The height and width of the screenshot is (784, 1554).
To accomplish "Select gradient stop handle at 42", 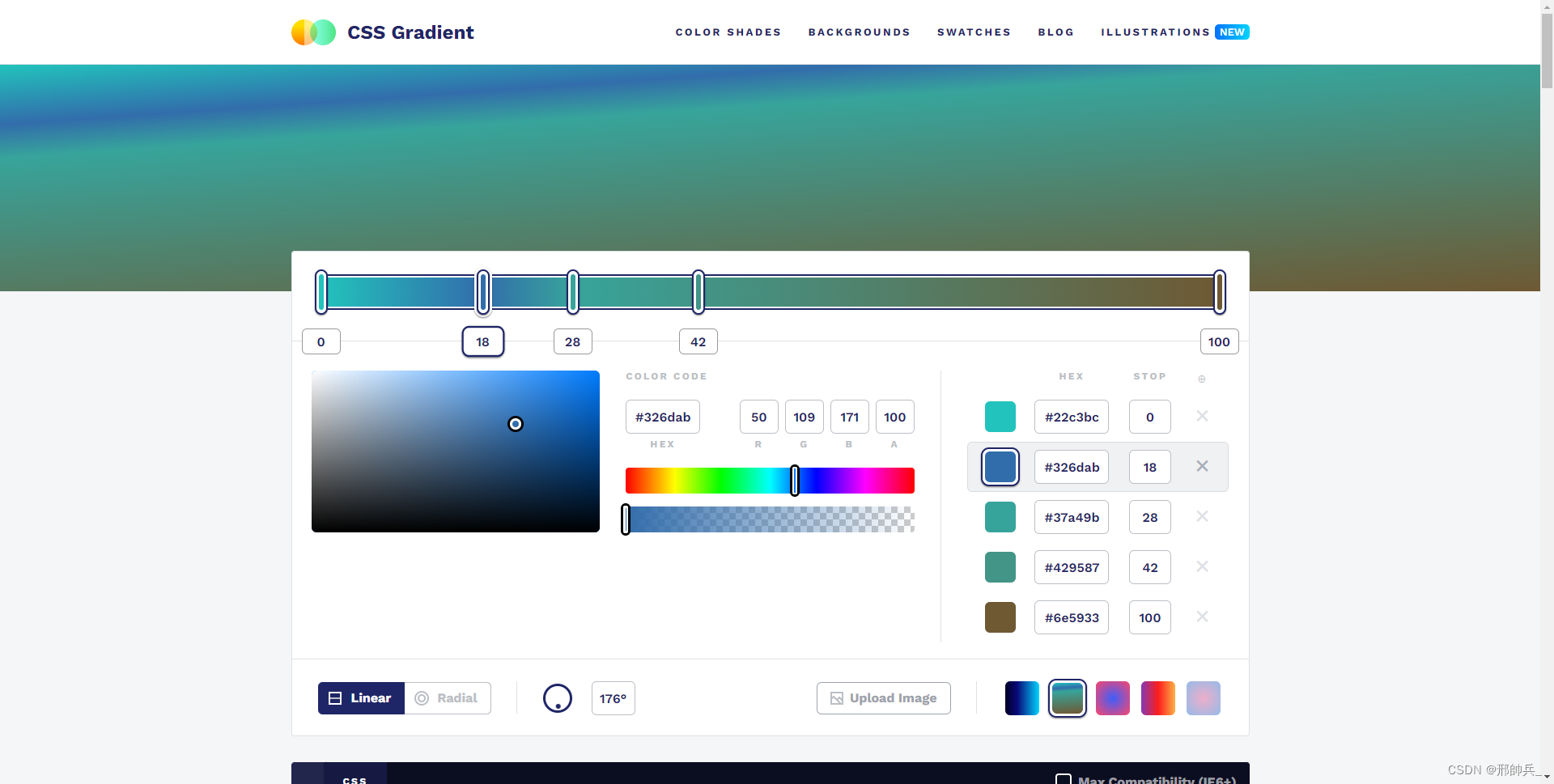I will (698, 292).
